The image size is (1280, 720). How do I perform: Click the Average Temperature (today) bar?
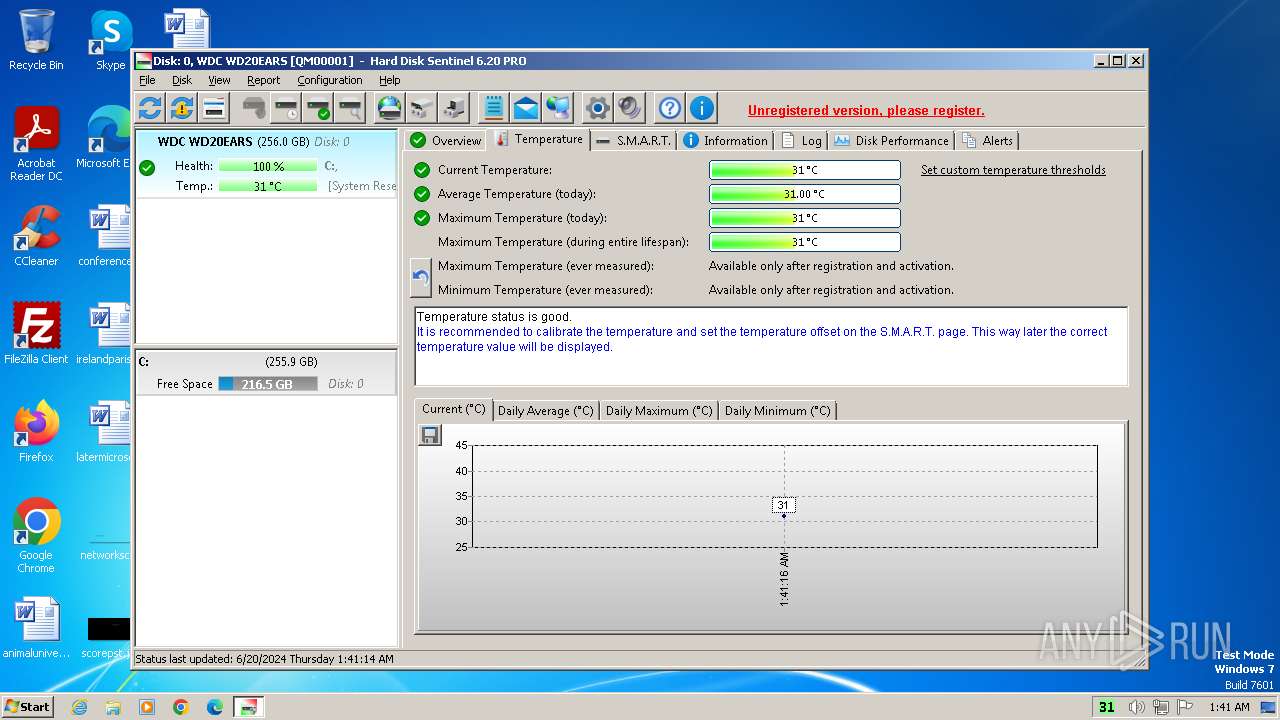[x=805, y=194]
